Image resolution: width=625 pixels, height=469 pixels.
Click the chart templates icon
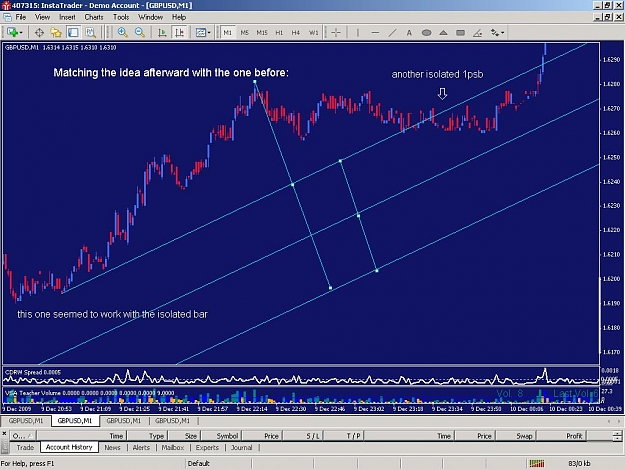pyautogui.click(x=200, y=33)
